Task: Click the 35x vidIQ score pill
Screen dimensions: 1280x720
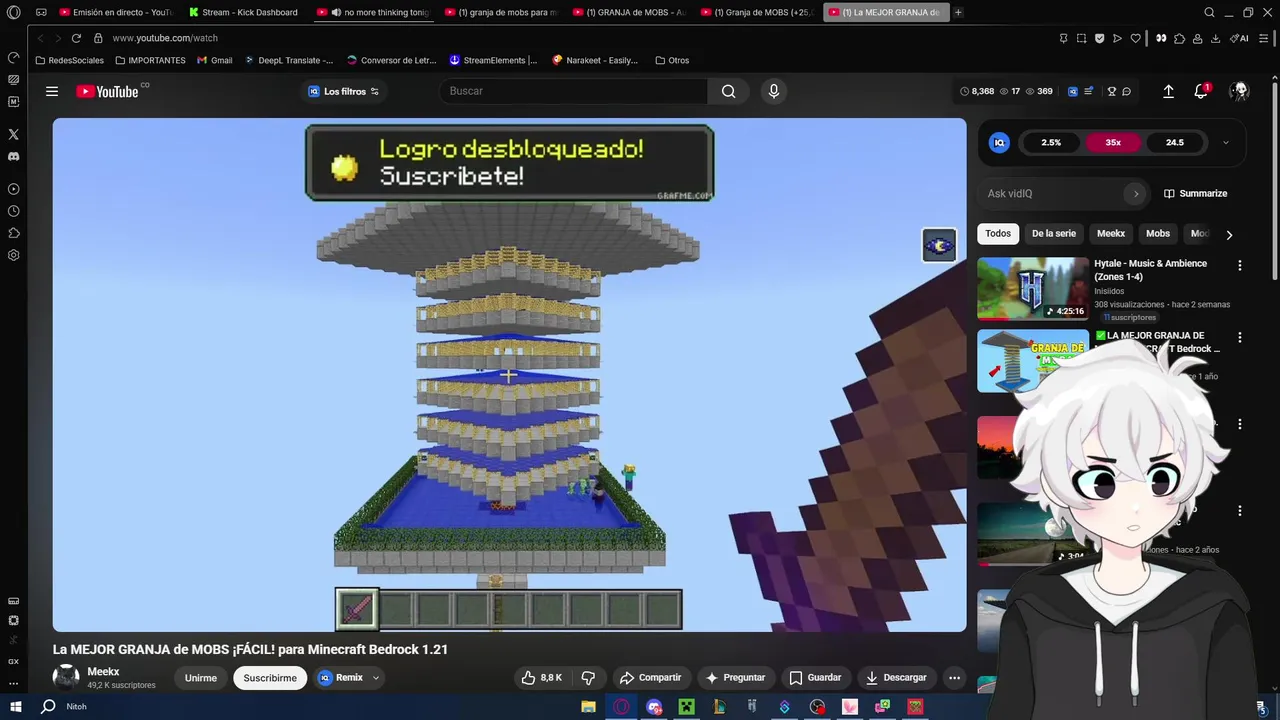Action: coord(1113,142)
